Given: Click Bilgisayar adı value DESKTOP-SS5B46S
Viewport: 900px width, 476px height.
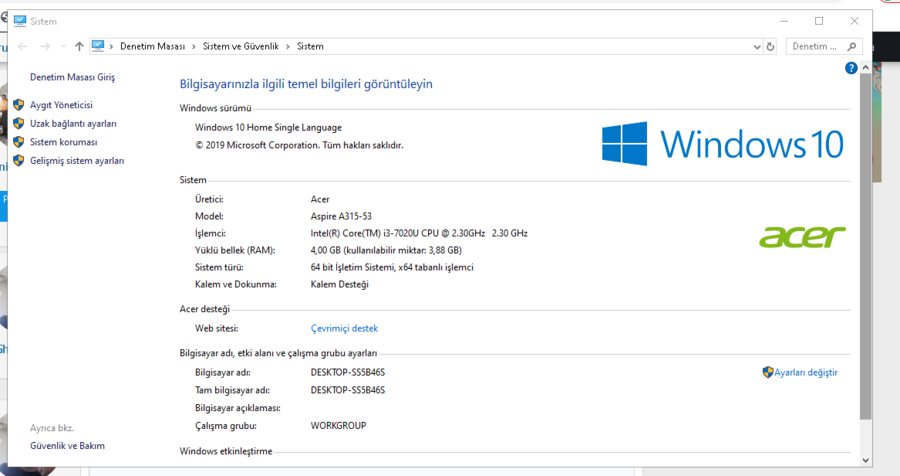Looking at the screenshot, I should point(348,373).
